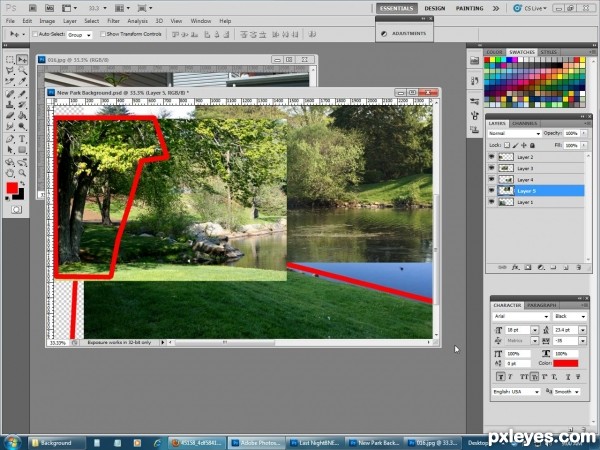Select the Paint Bucket tool
Viewport: 600px width, 450px height.
[x=22, y=115]
